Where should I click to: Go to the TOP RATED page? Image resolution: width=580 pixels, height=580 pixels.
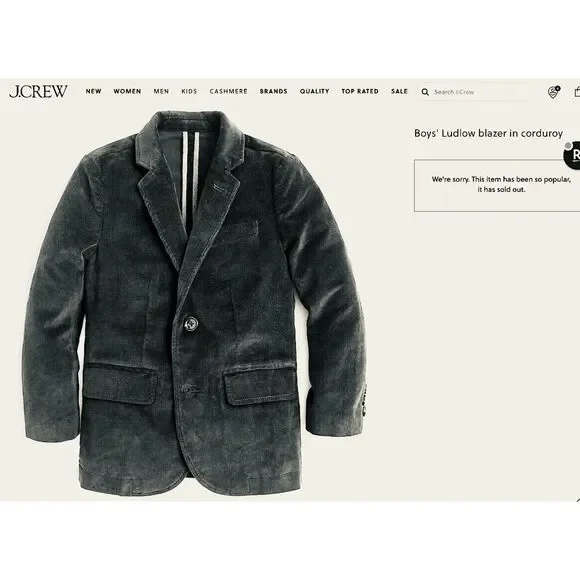tap(360, 91)
